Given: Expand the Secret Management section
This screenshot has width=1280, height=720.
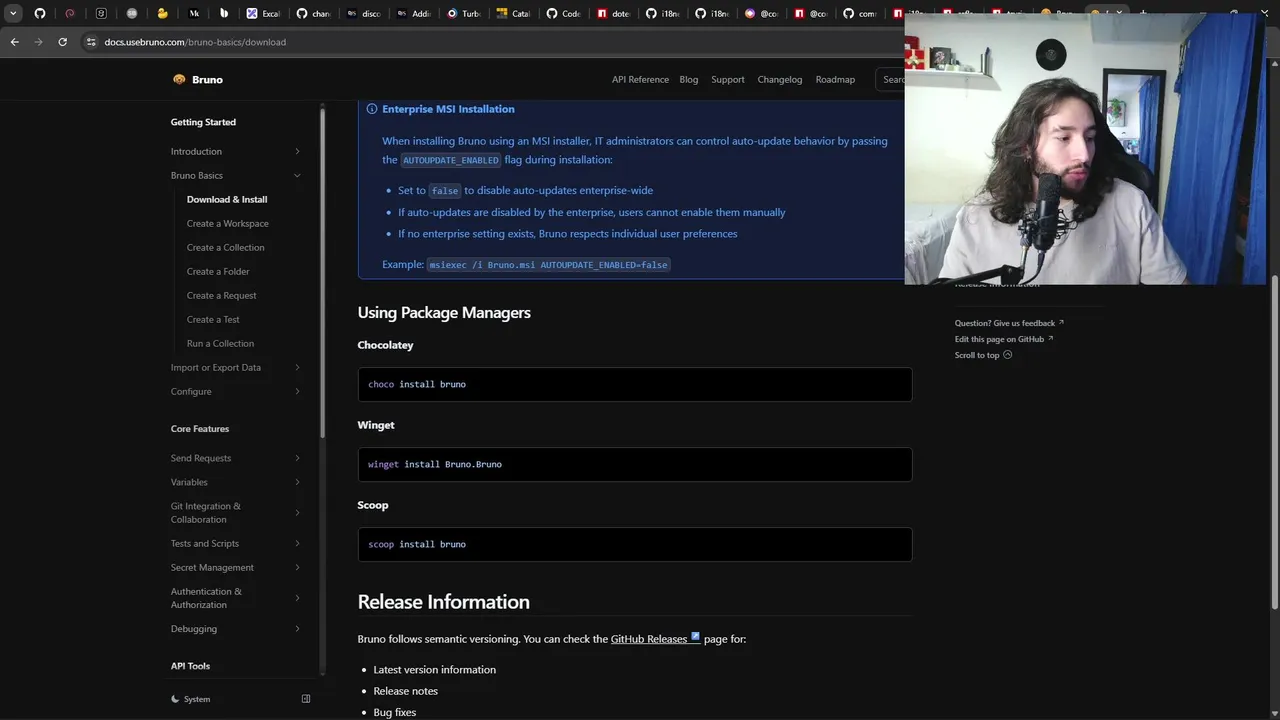Looking at the screenshot, I should coord(236,567).
